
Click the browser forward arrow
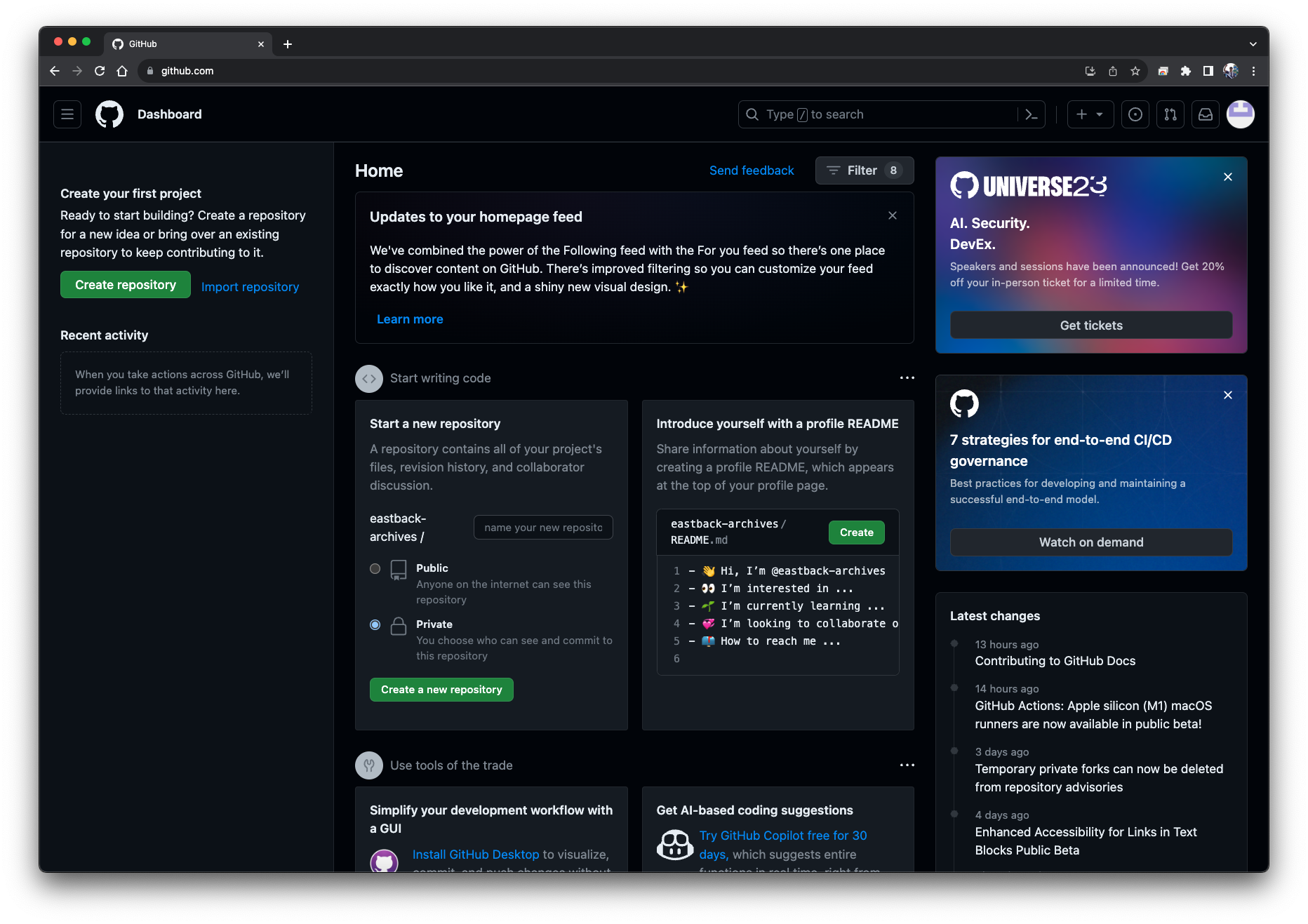(x=77, y=71)
